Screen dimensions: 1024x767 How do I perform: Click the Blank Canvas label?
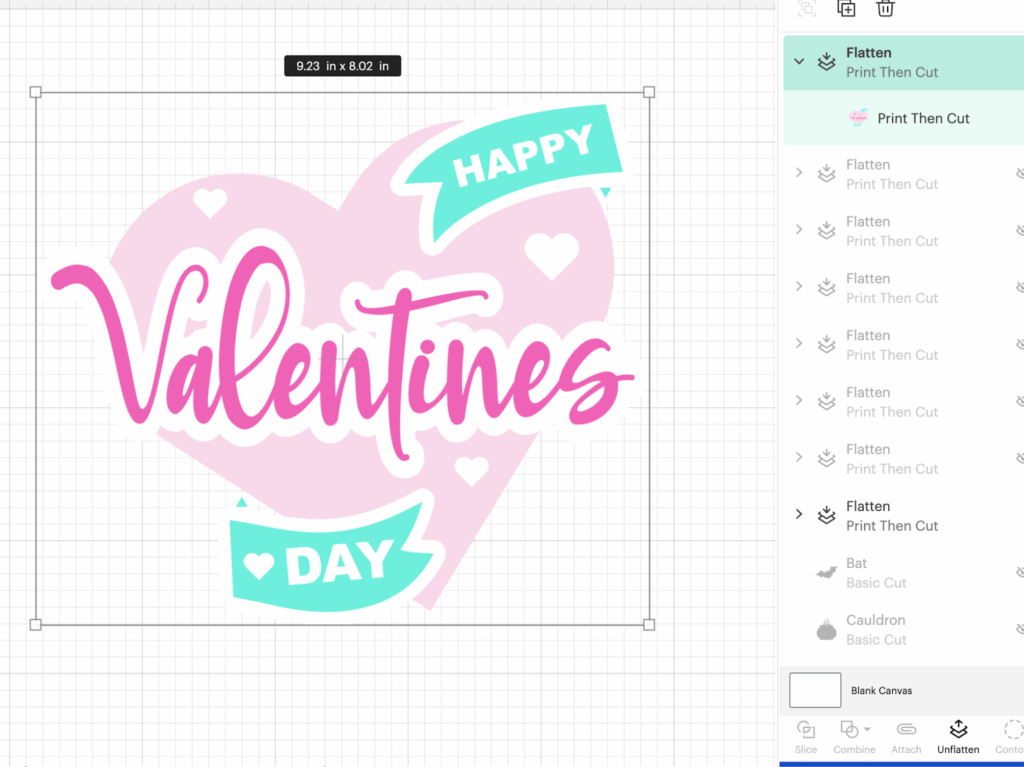881,691
